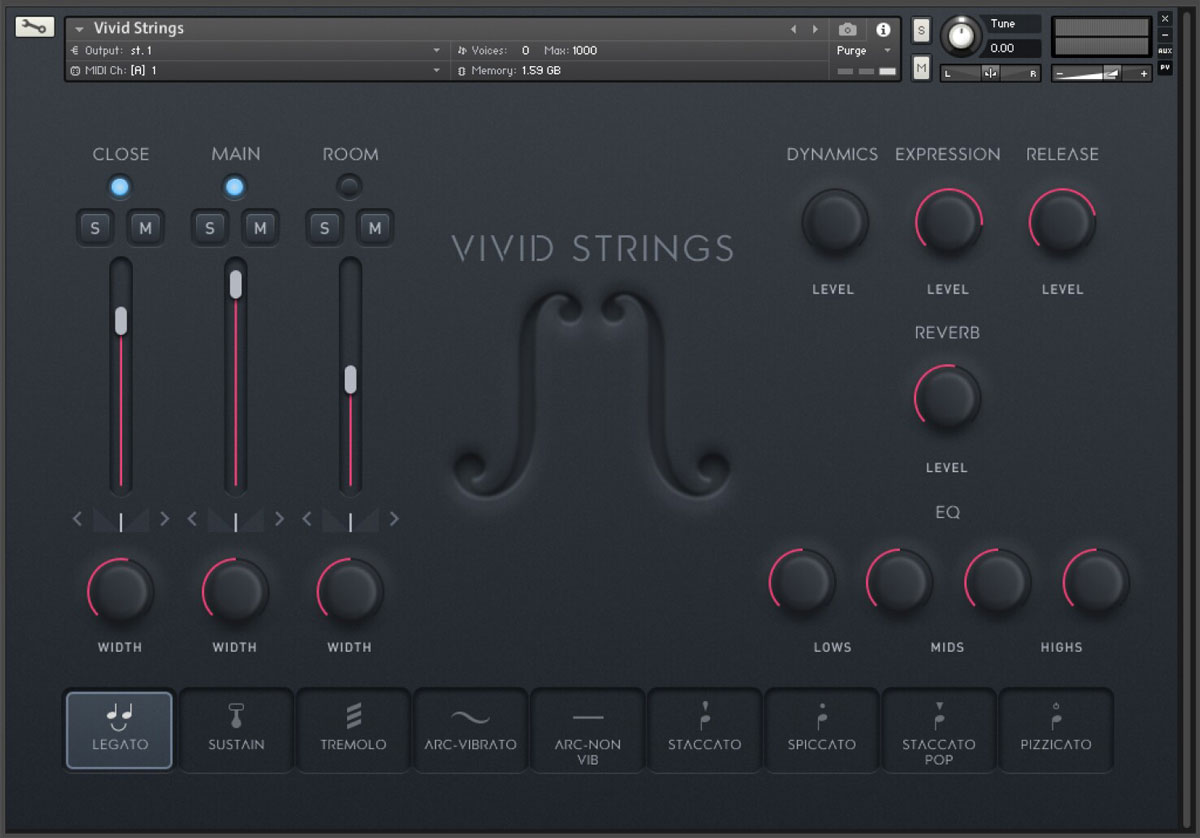Click the MAIN mic volume fader
This screenshot has height=838, width=1200.
point(235,283)
